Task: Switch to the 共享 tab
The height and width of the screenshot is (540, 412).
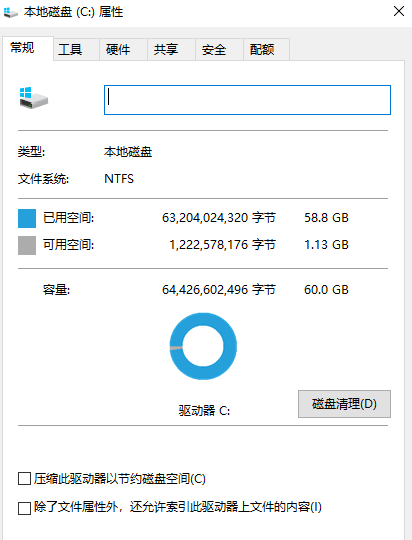Action: click(x=172, y=49)
